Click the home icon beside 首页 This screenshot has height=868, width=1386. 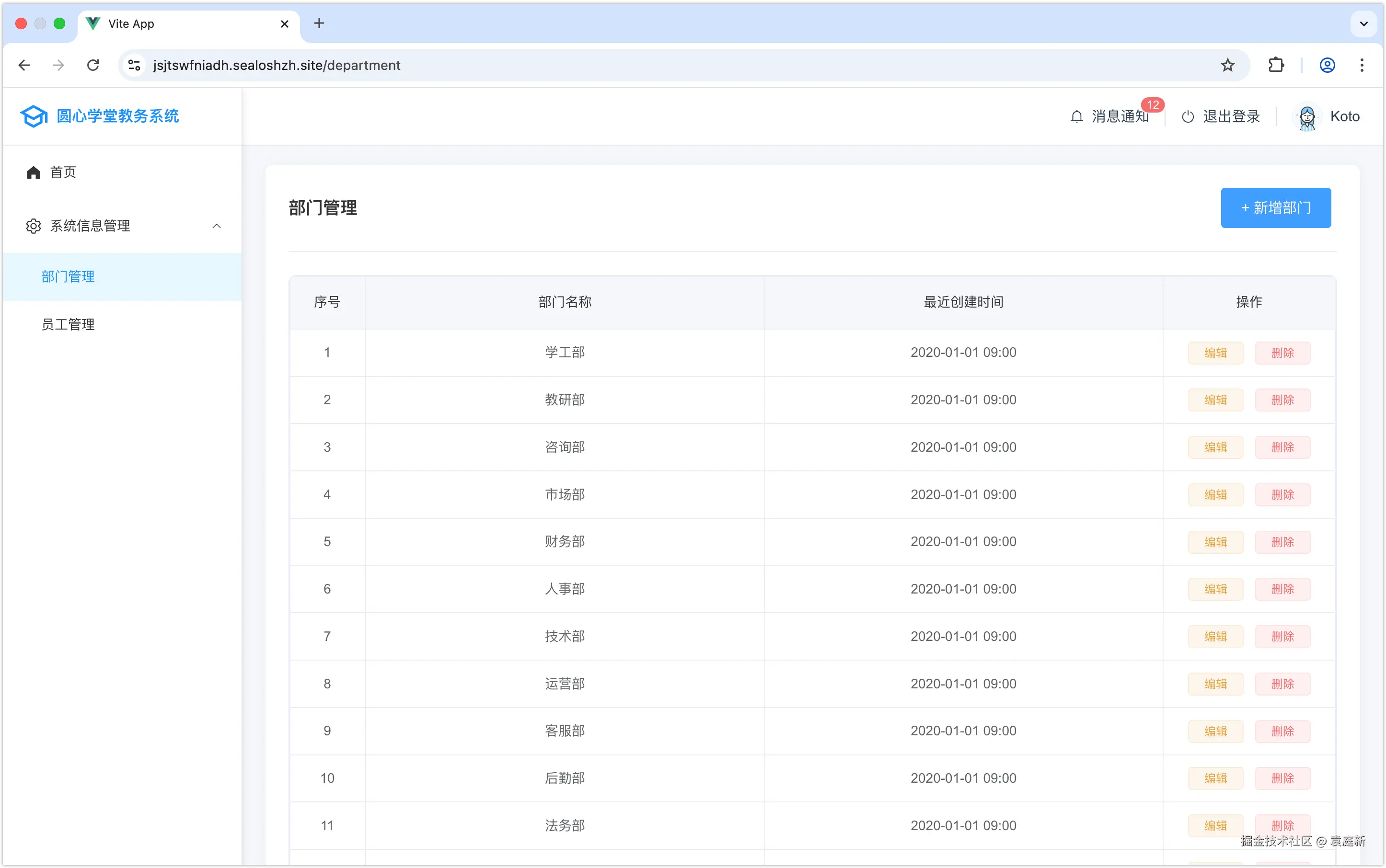click(x=33, y=171)
